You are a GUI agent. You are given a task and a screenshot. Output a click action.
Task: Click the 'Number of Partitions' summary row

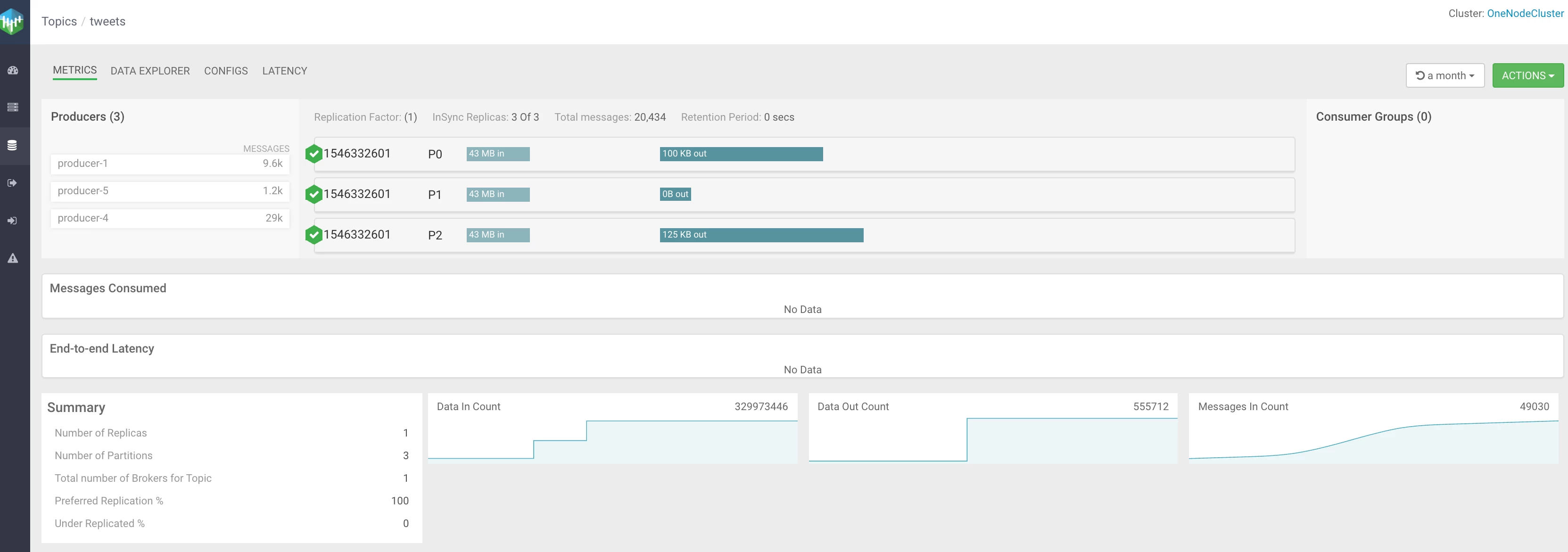point(231,456)
